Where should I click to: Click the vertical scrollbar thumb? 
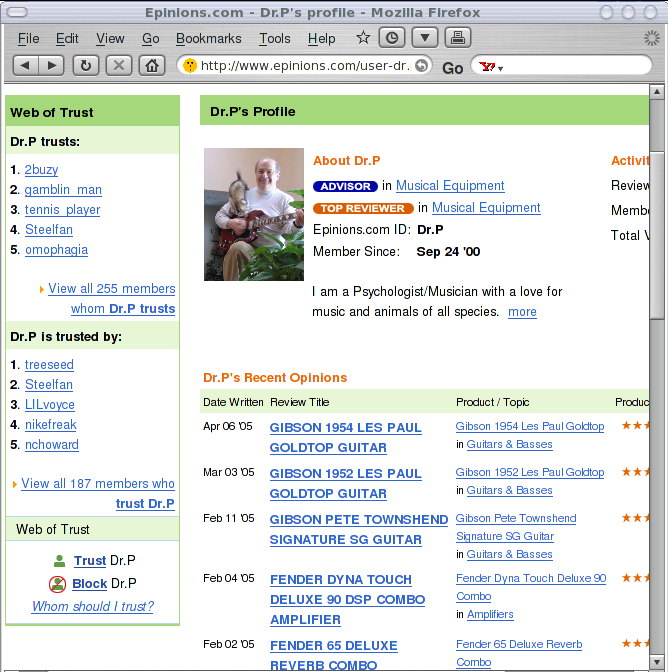pos(656,235)
